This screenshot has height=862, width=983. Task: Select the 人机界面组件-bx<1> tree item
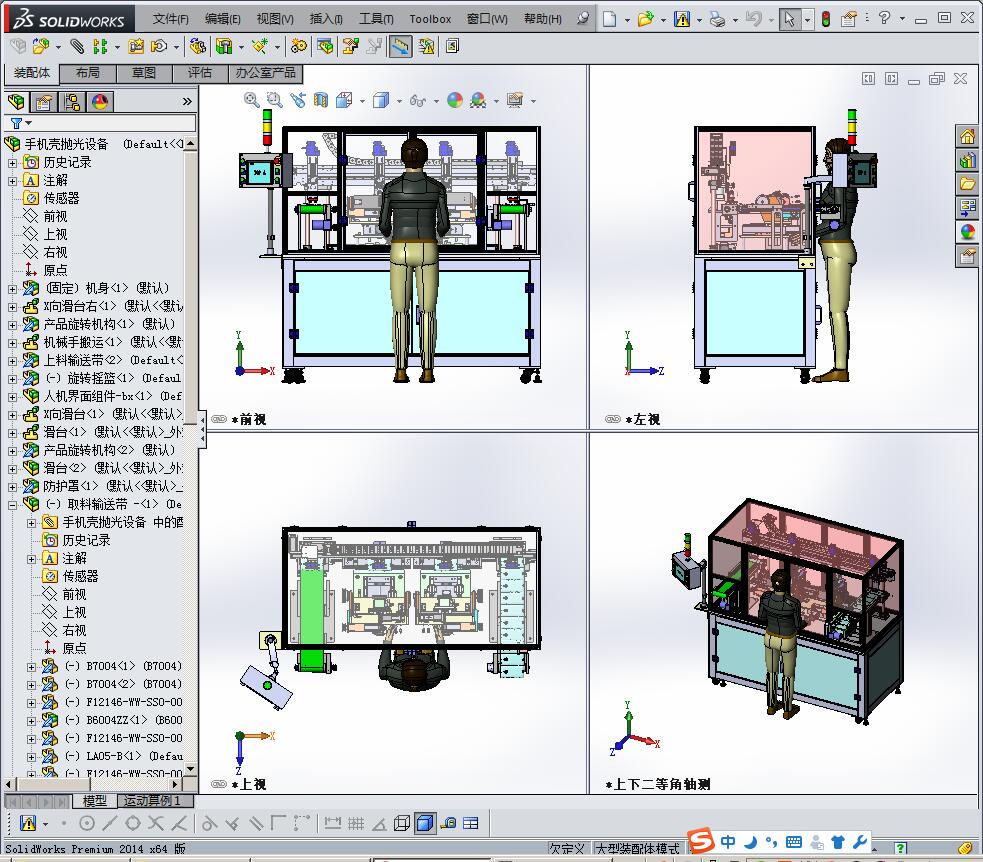[x=113, y=396]
